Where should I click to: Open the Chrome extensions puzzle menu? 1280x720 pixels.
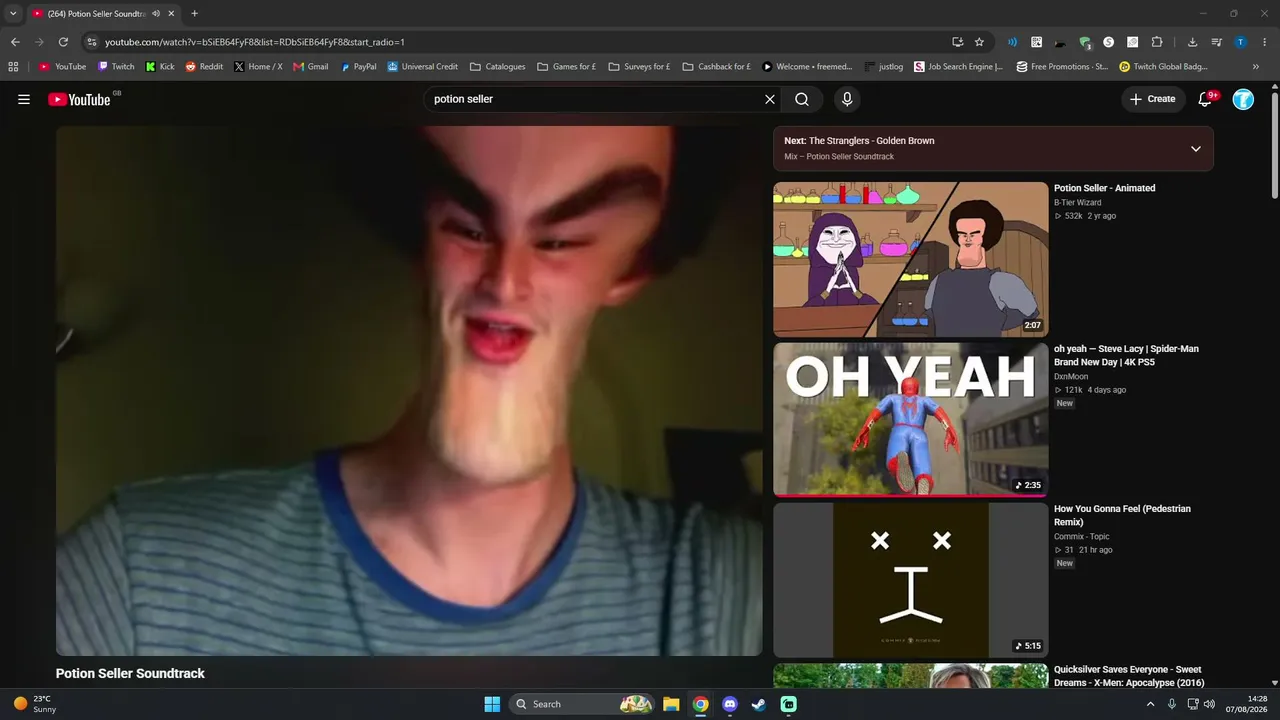1157,42
